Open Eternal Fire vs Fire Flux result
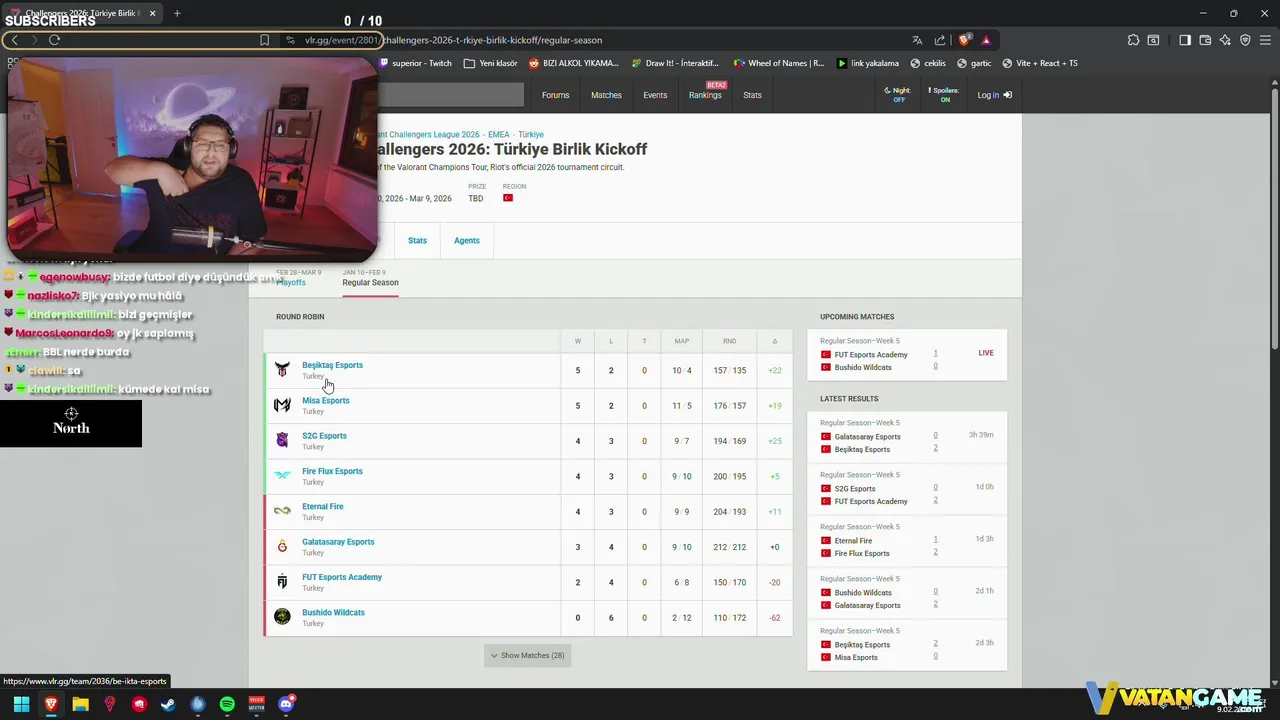This screenshot has width=1280, height=720. coord(907,541)
